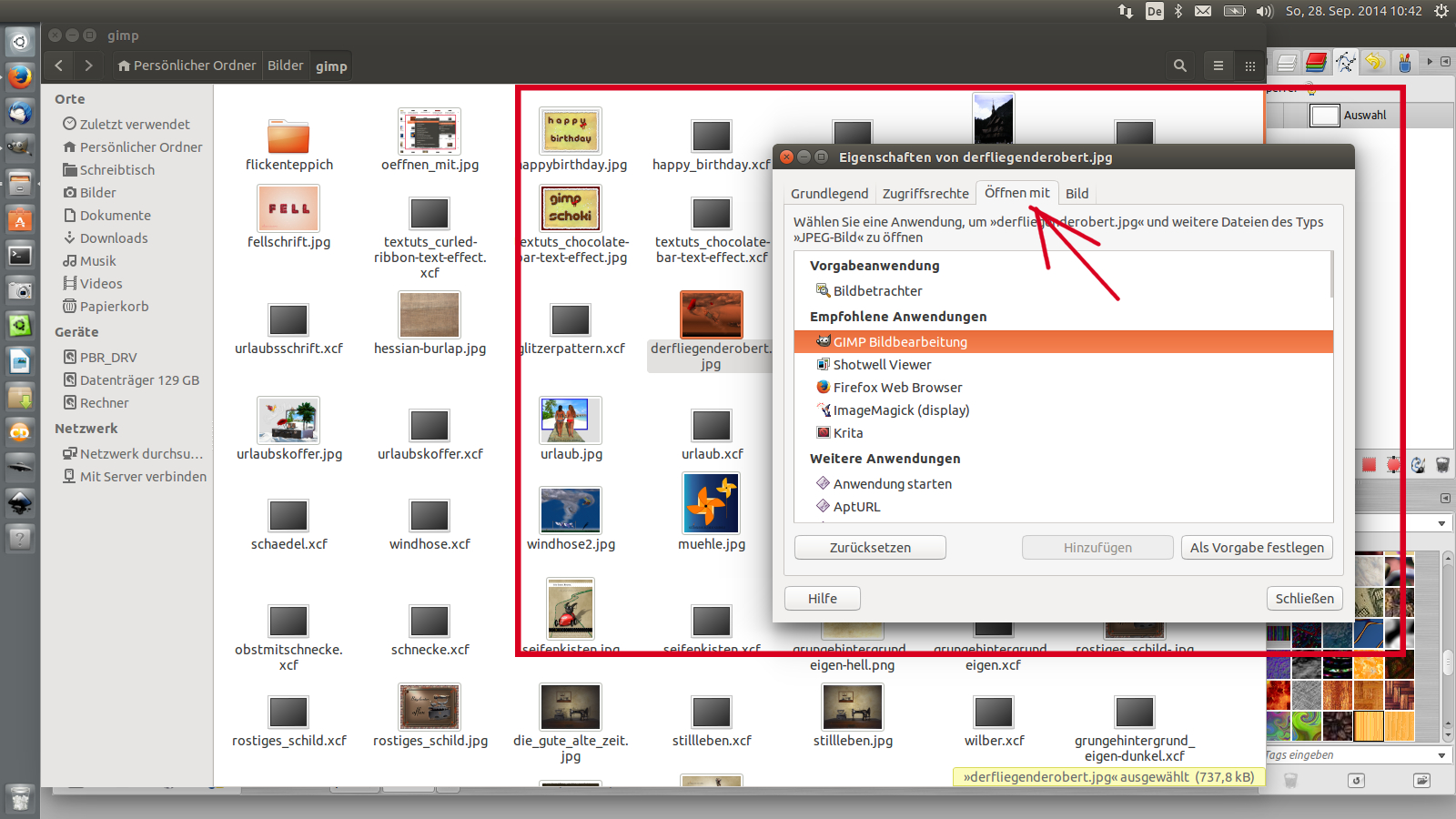Launch Firefox from the launcher

(x=20, y=77)
